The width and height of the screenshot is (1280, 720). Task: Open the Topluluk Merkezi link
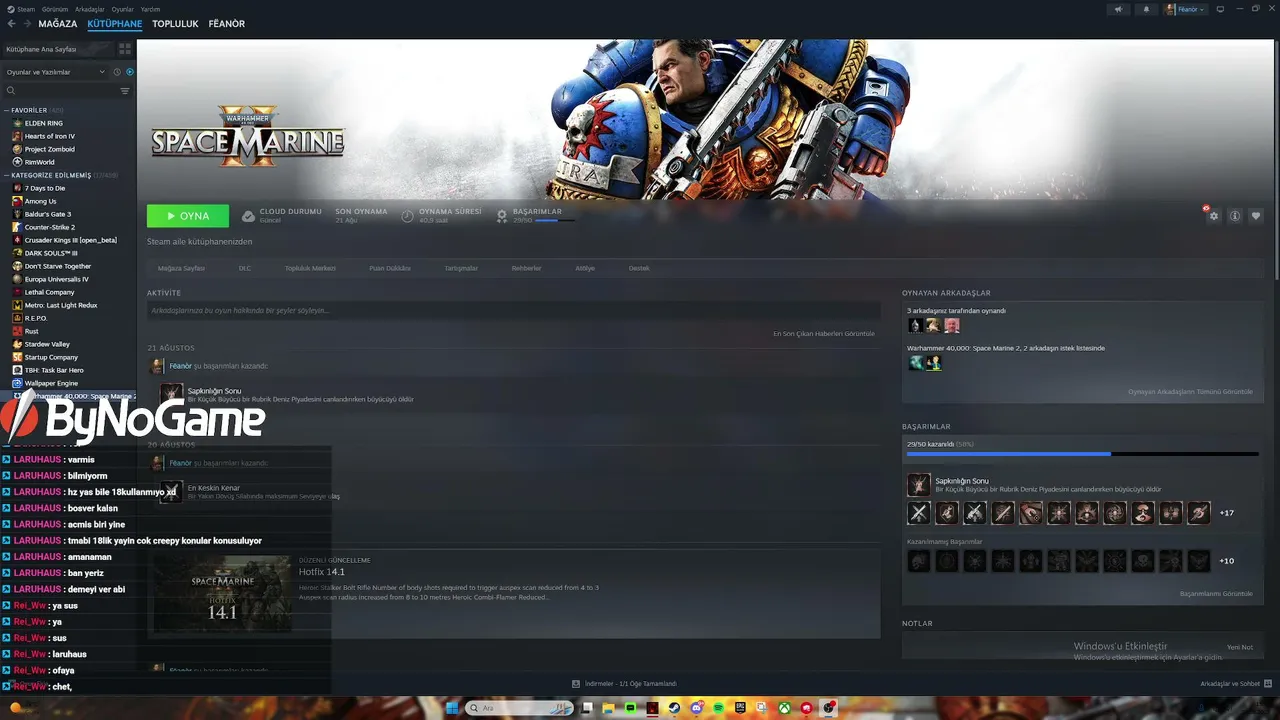tap(310, 268)
